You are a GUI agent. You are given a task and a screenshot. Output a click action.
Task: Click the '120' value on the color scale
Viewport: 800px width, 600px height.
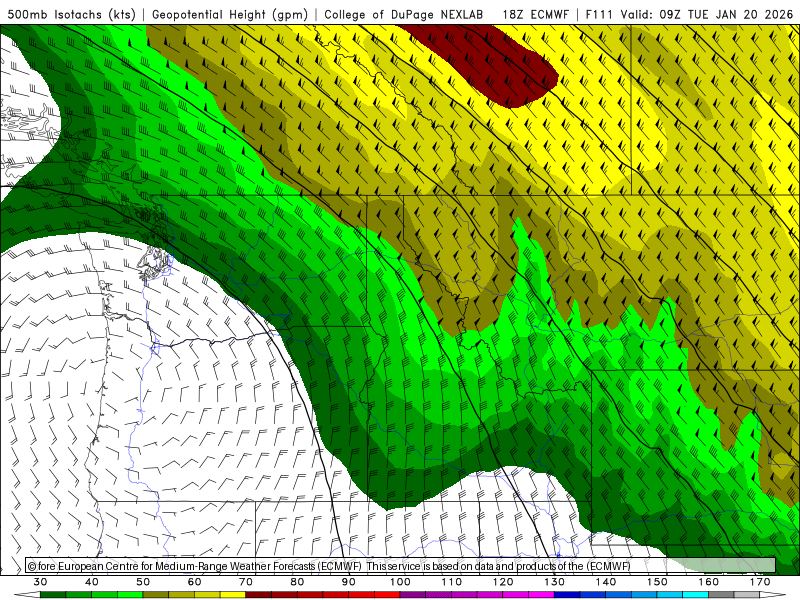[x=503, y=582]
